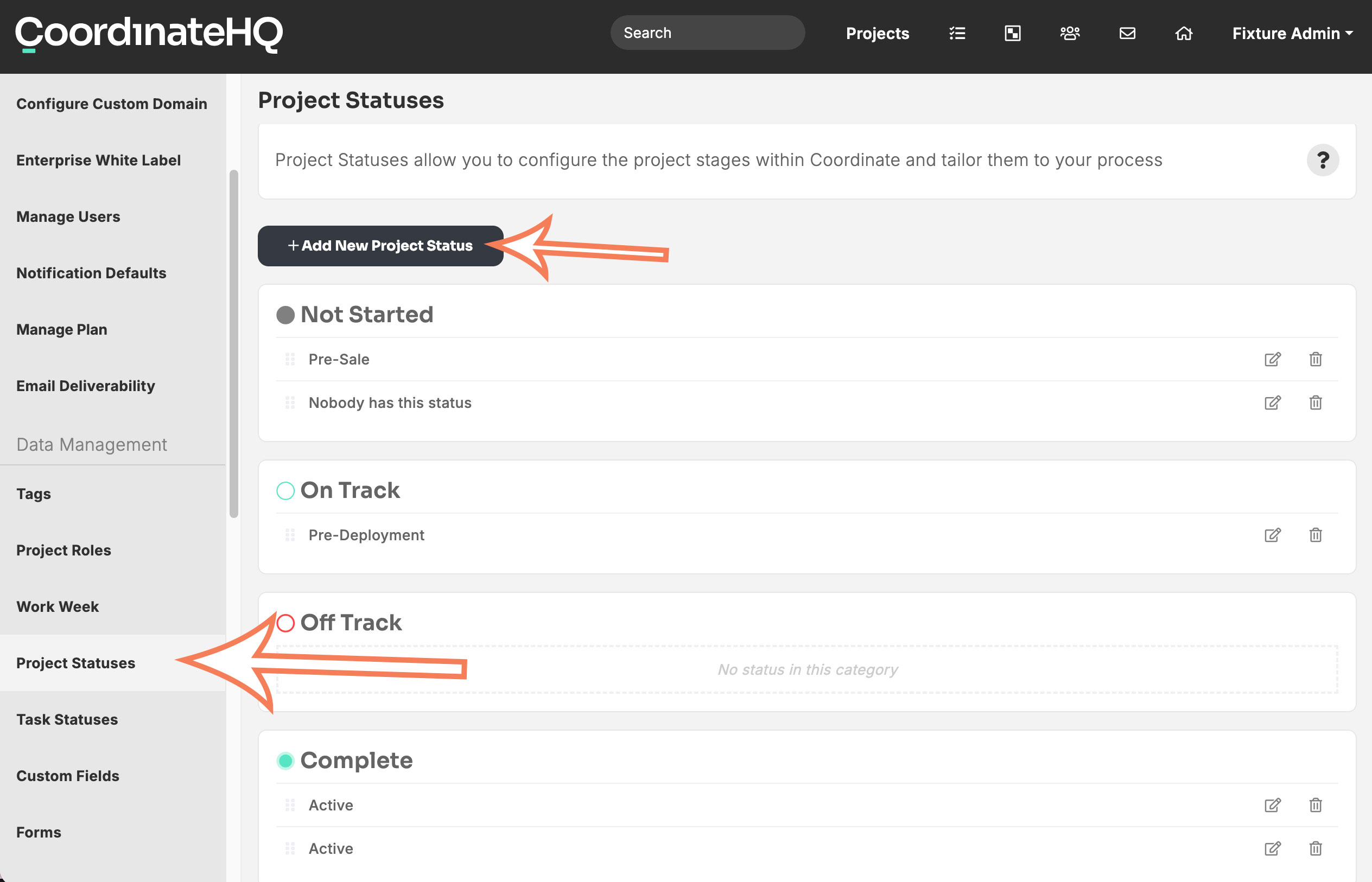
Task: Click the Pre-Sale drag handle
Action: pos(290,359)
